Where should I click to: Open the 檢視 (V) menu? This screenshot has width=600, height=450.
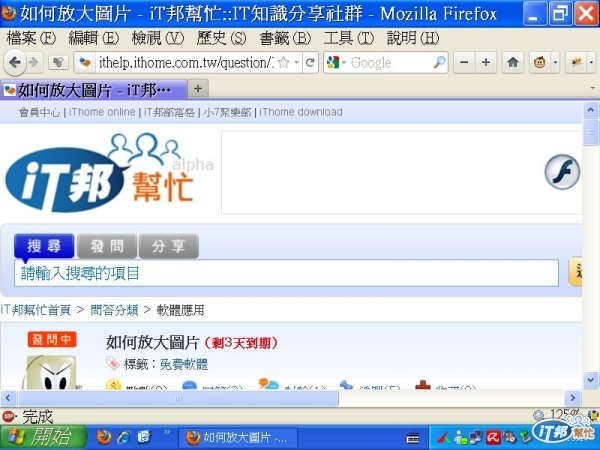(x=158, y=38)
